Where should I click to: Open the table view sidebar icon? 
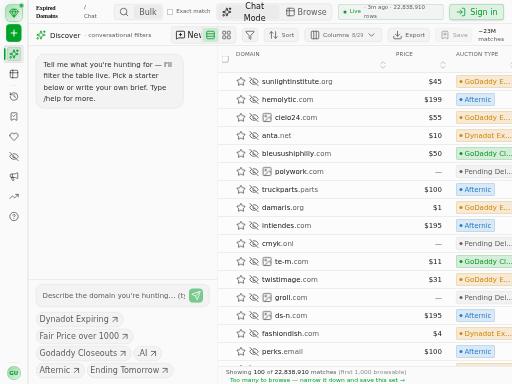pos(14,74)
